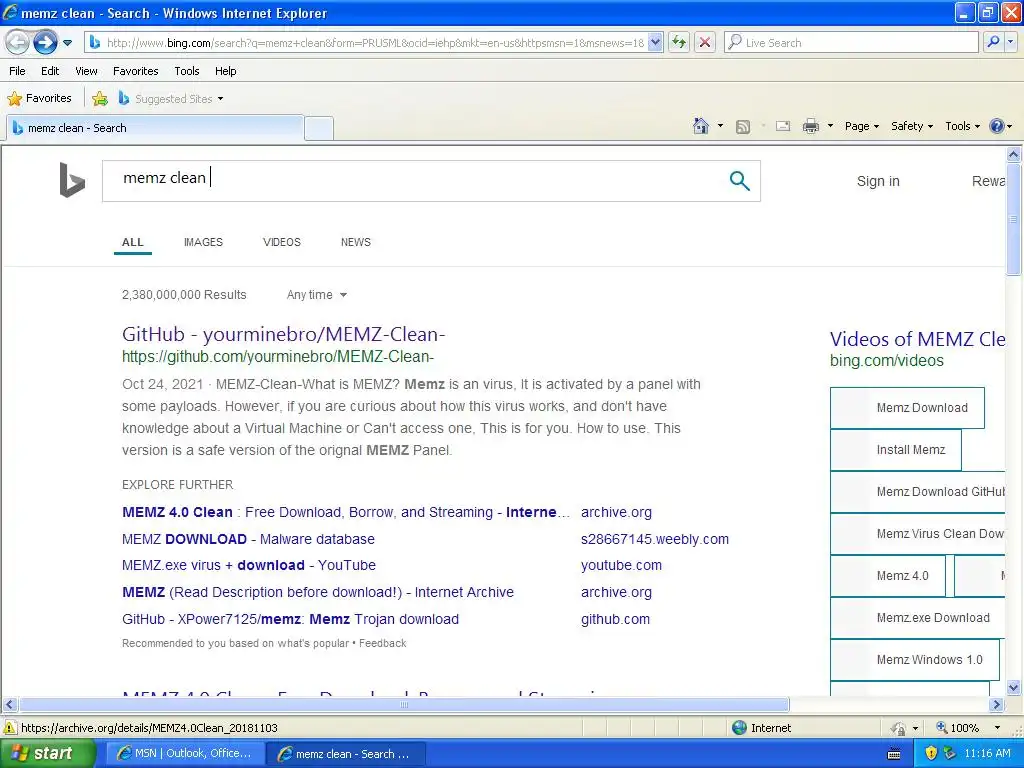
Task: Open the Page command bar menu
Action: tap(861, 126)
